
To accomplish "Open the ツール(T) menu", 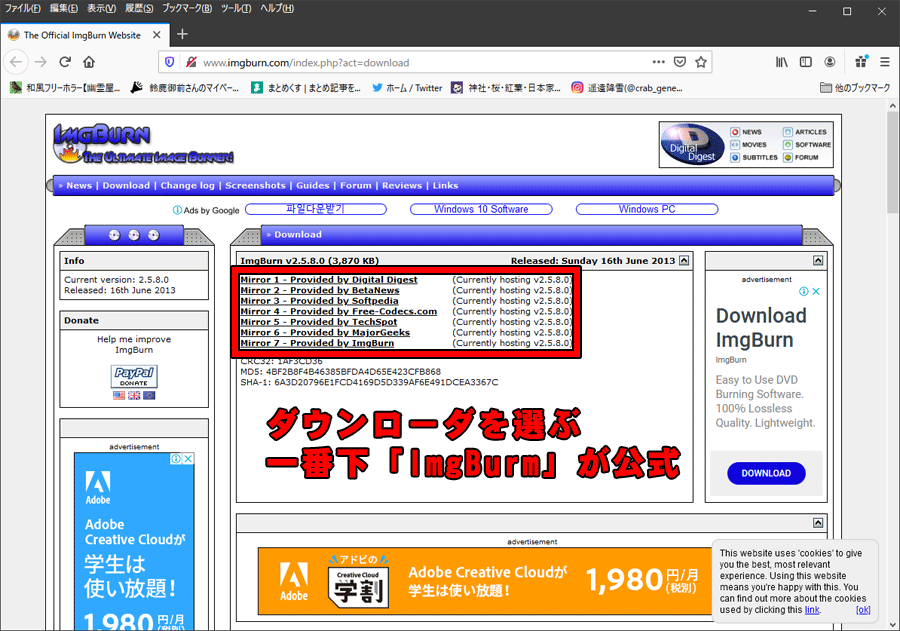I will coord(236,8).
